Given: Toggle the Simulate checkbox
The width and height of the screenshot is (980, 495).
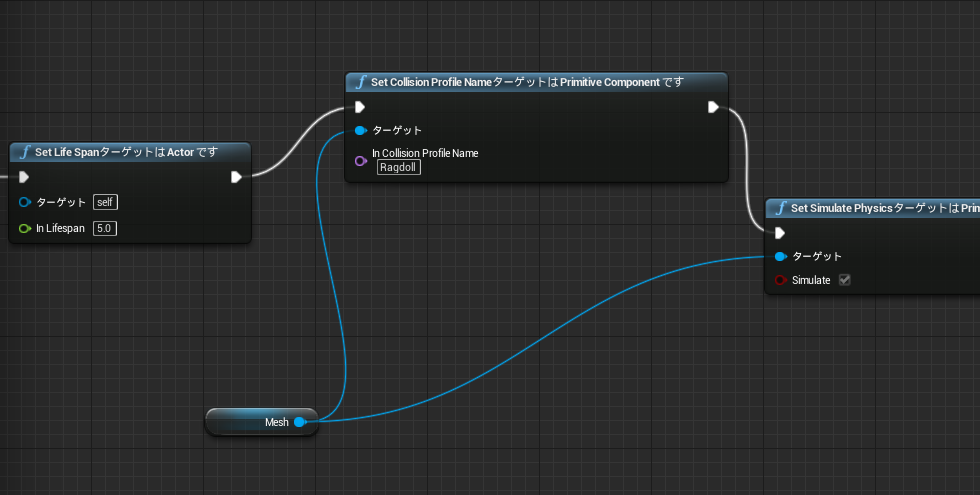Looking at the screenshot, I should (844, 280).
